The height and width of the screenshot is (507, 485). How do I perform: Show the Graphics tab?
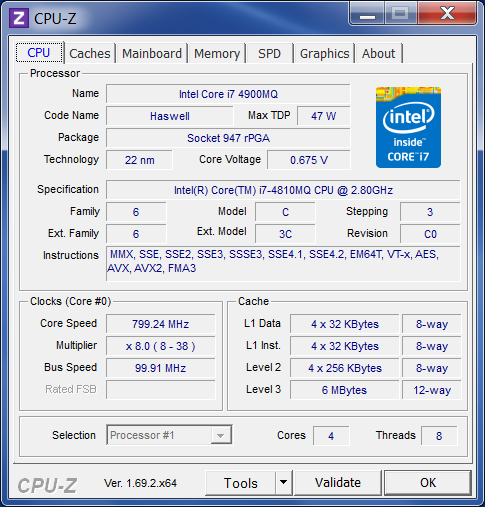[x=324, y=53]
